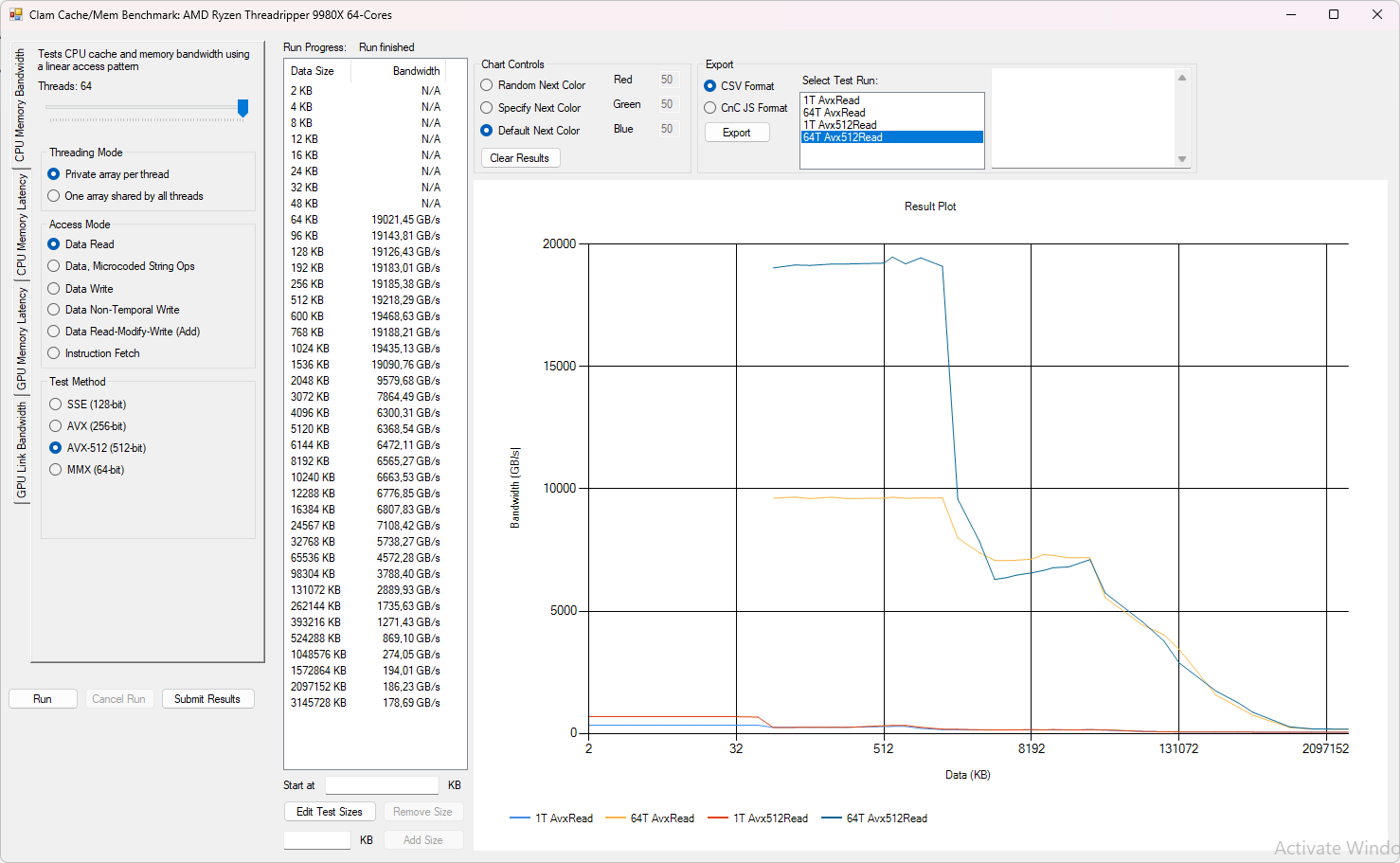Viewport: 1400px width, 863px height.
Task: Choose CnC JS Format for export
Action: pos(745,108)
